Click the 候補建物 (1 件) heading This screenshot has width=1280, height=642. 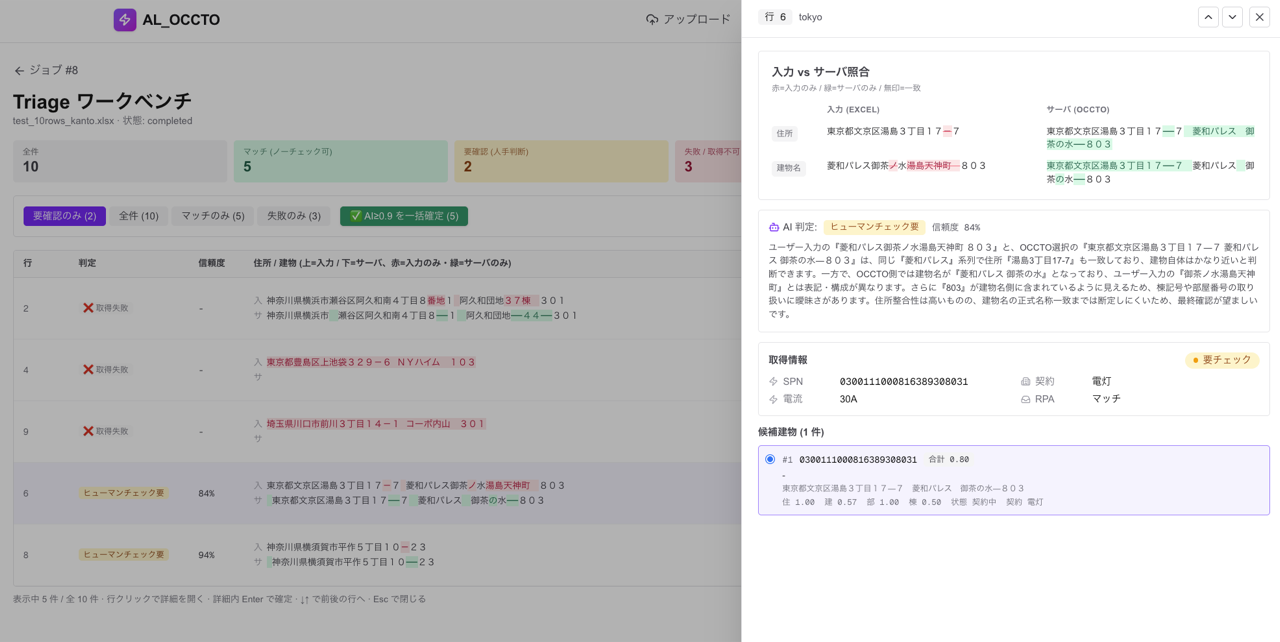[791, 432]
